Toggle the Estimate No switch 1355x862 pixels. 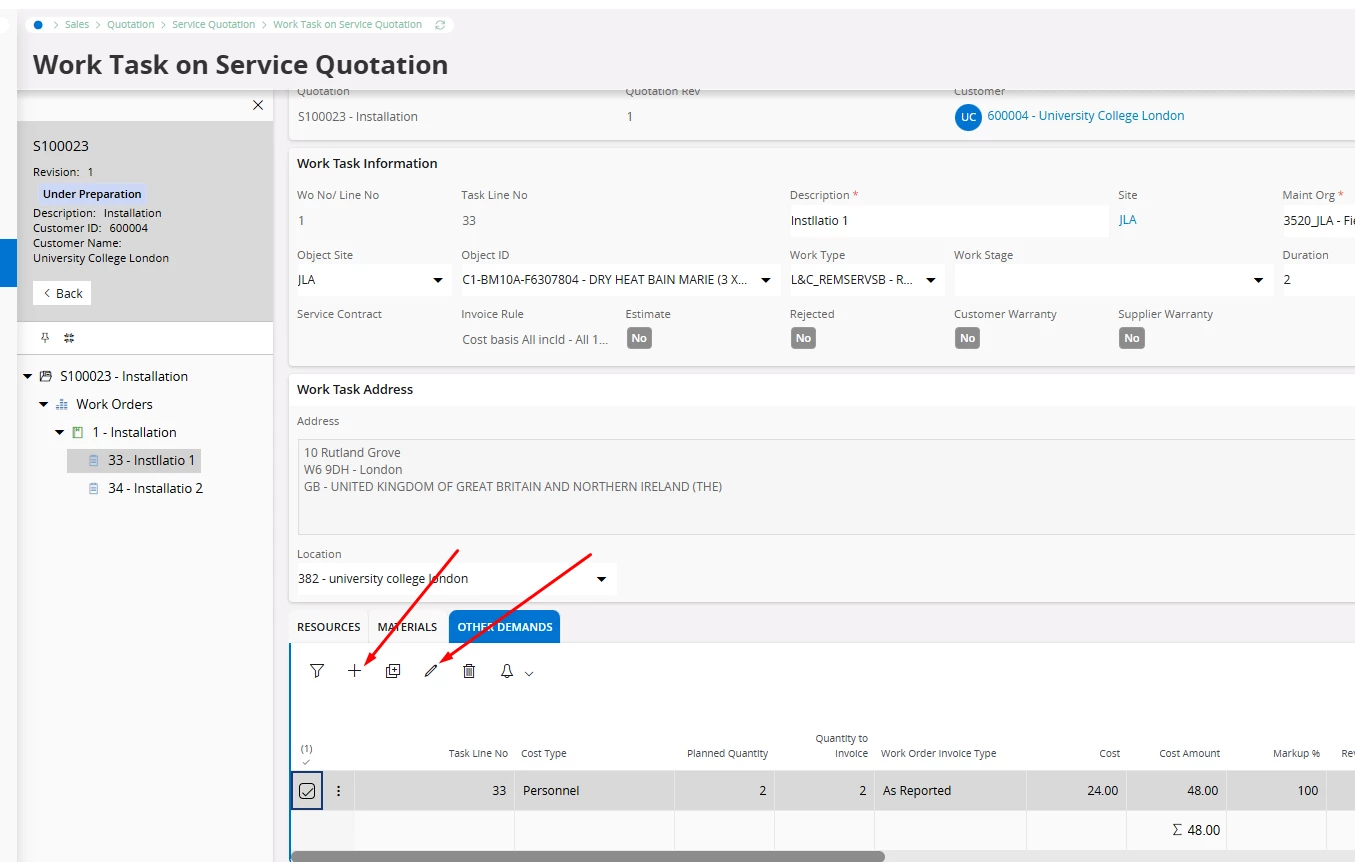[639, 338]
